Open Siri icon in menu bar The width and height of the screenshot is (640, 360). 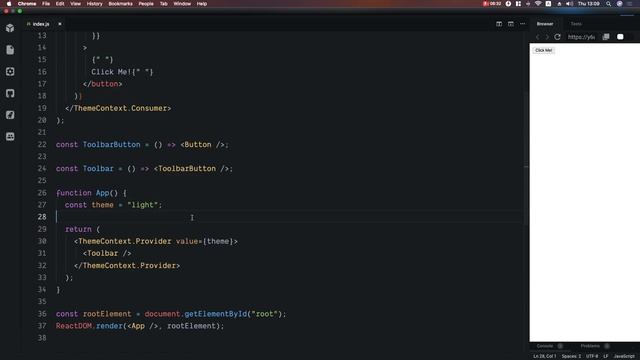(x=620, y=4)
